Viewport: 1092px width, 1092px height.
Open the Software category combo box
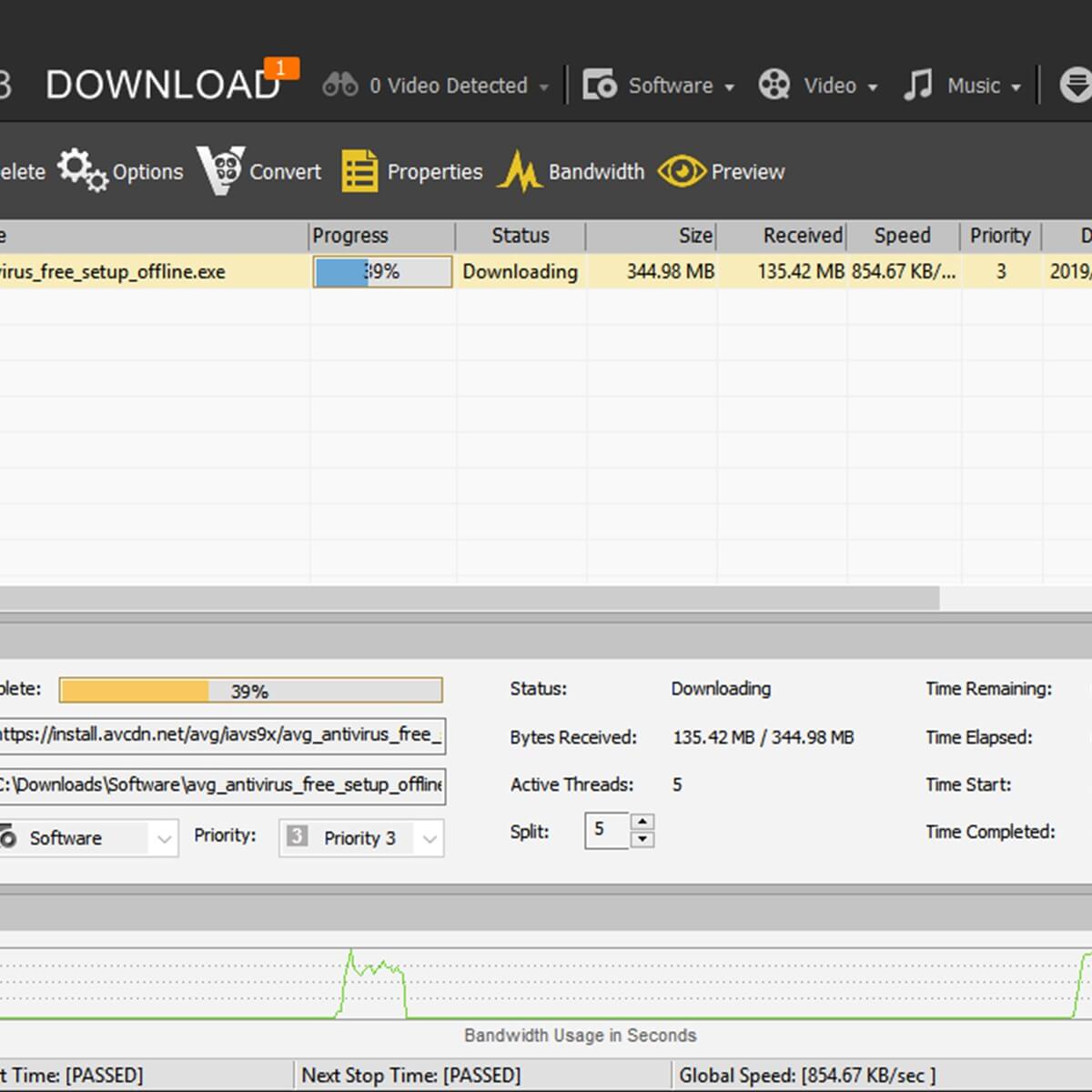coord(87,838)
